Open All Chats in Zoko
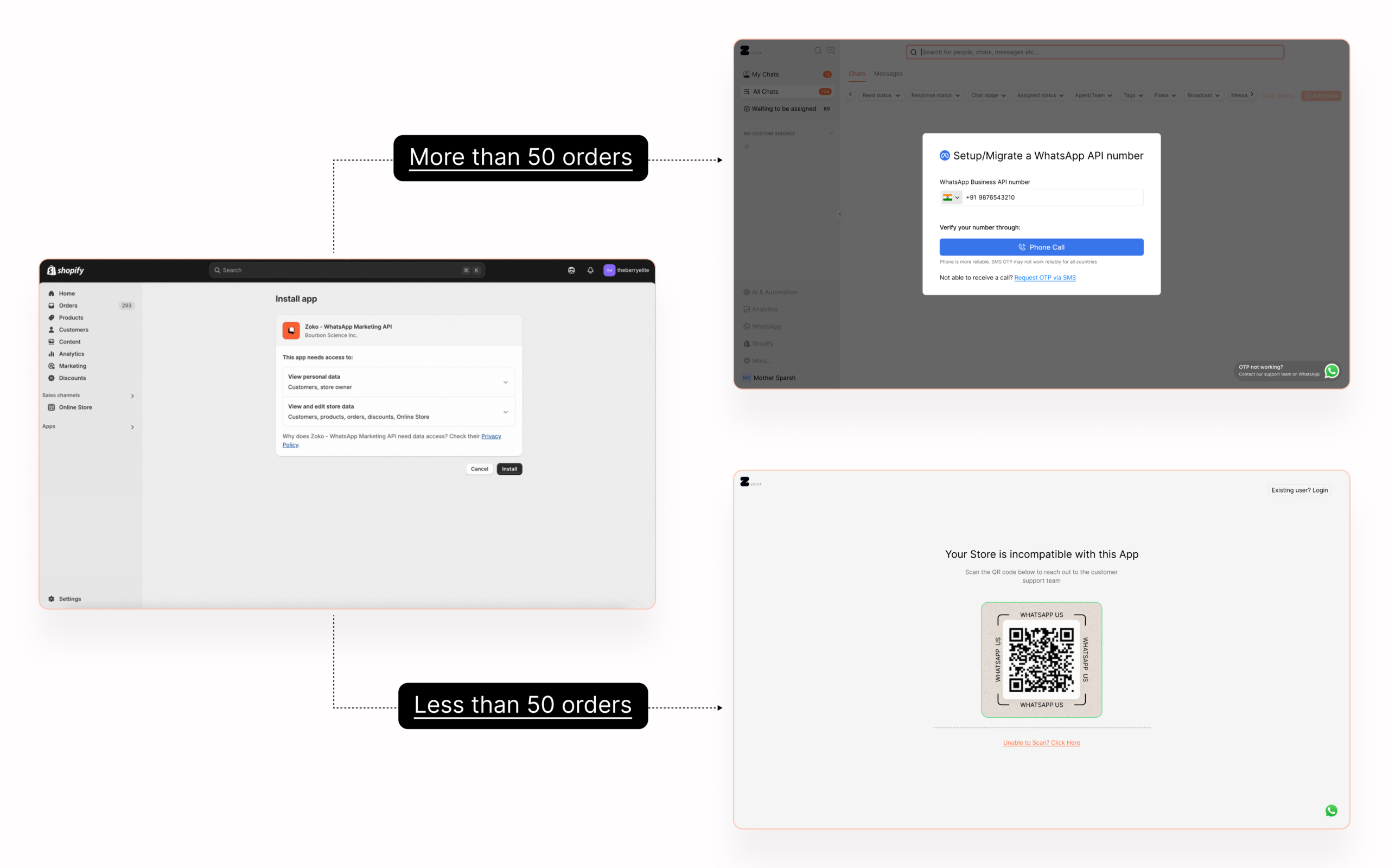The image size is (1389, 868). tap(787, 92)
